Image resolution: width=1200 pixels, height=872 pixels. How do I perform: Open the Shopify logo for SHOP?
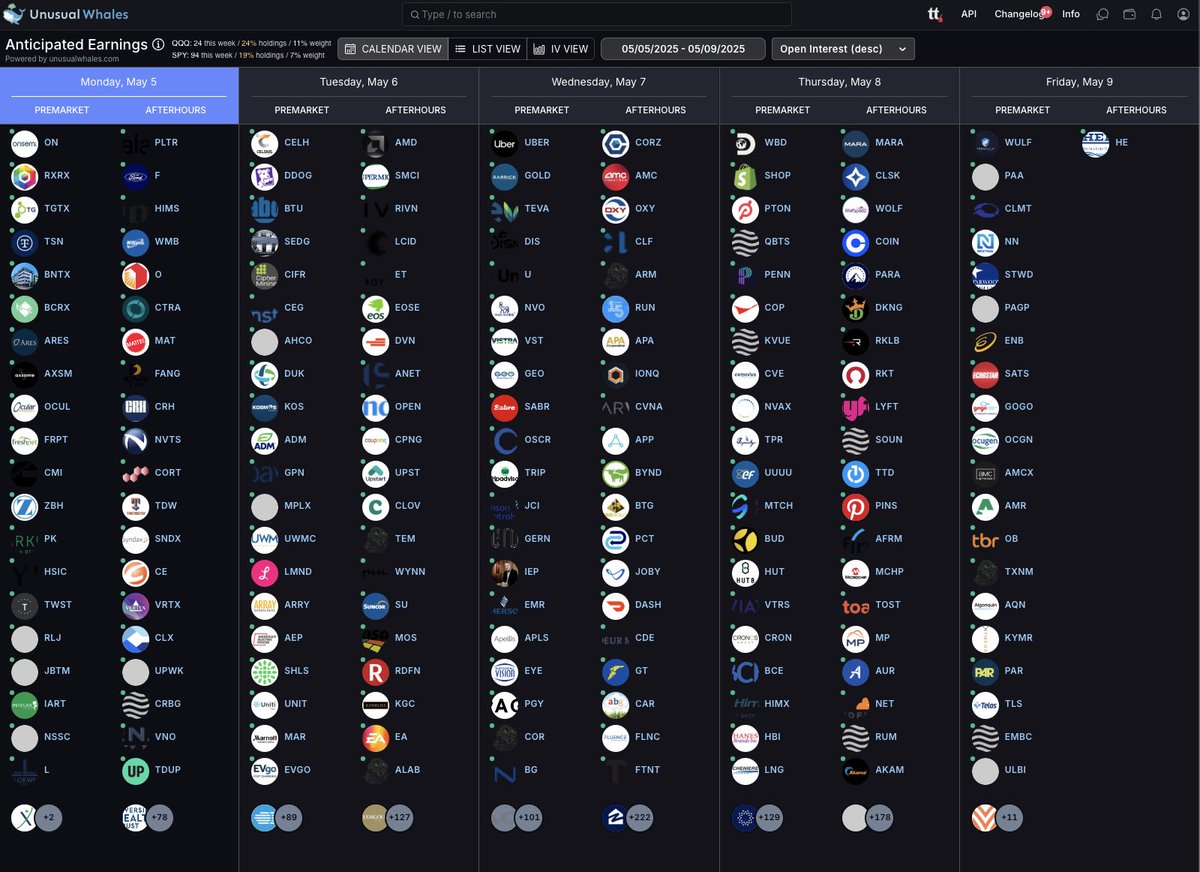point(745,177)
